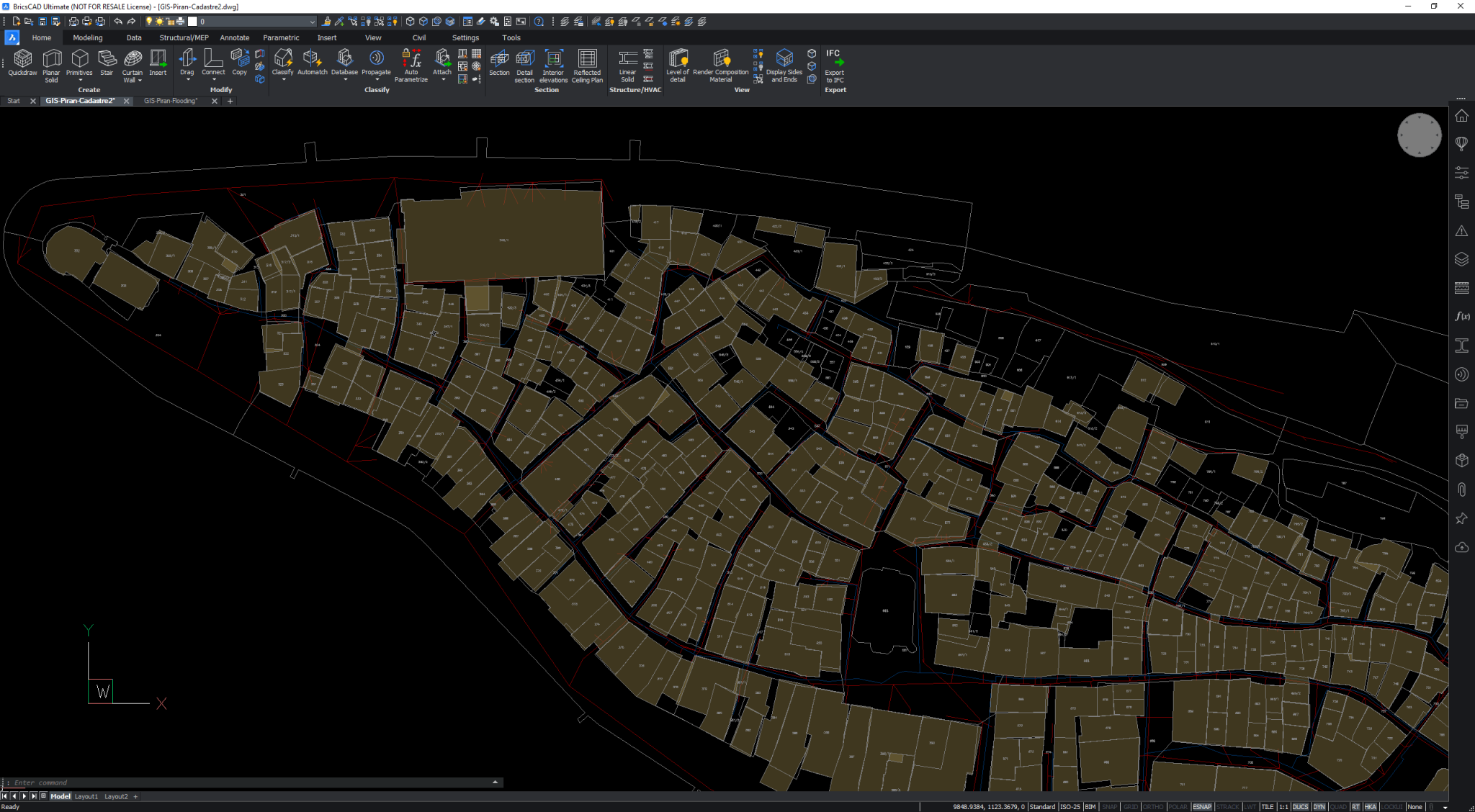Create a Section with the Section tool
This screenshot has height=812, width=1475.
point(499,63)
